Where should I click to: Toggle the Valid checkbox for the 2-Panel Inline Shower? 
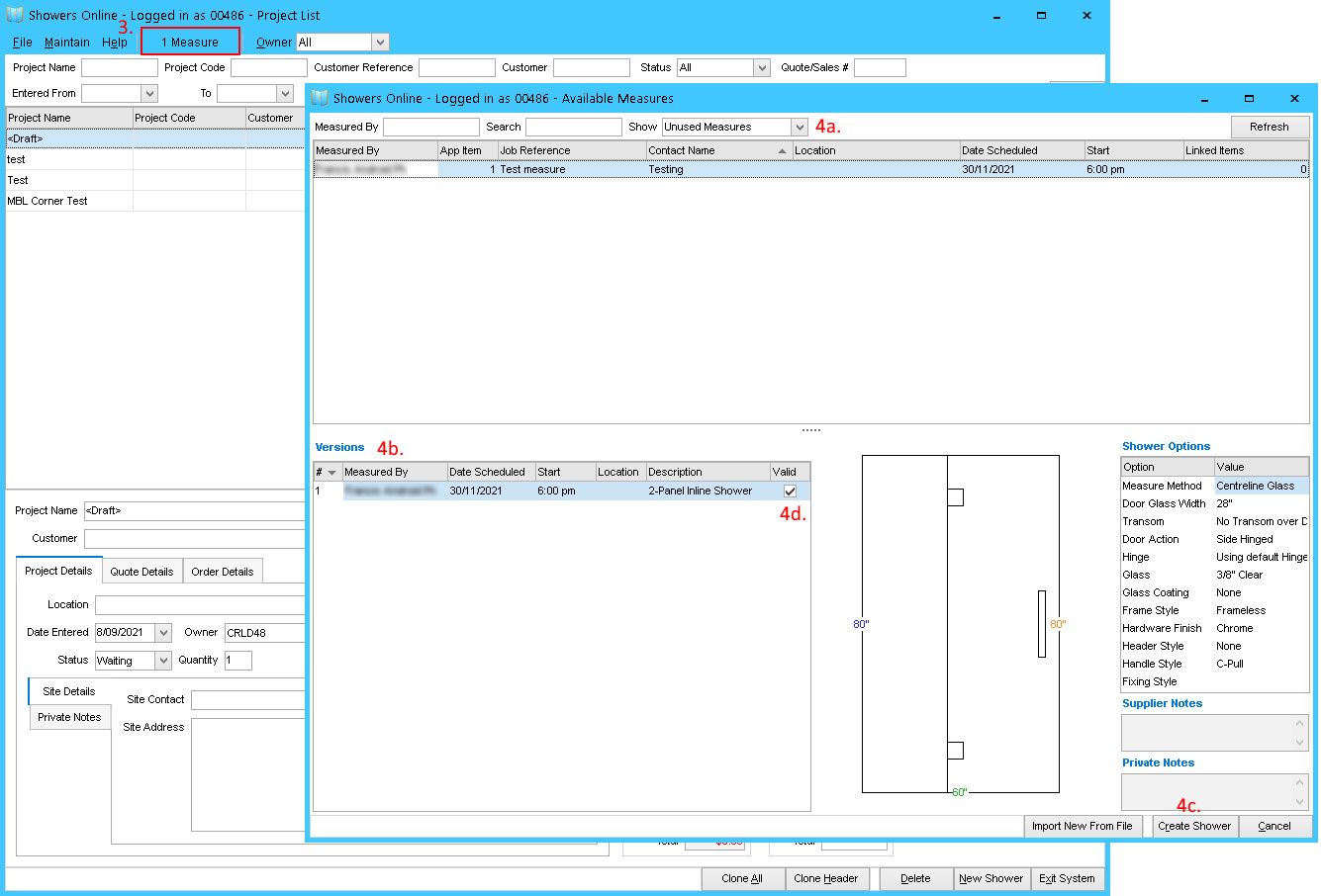point(790,491)
